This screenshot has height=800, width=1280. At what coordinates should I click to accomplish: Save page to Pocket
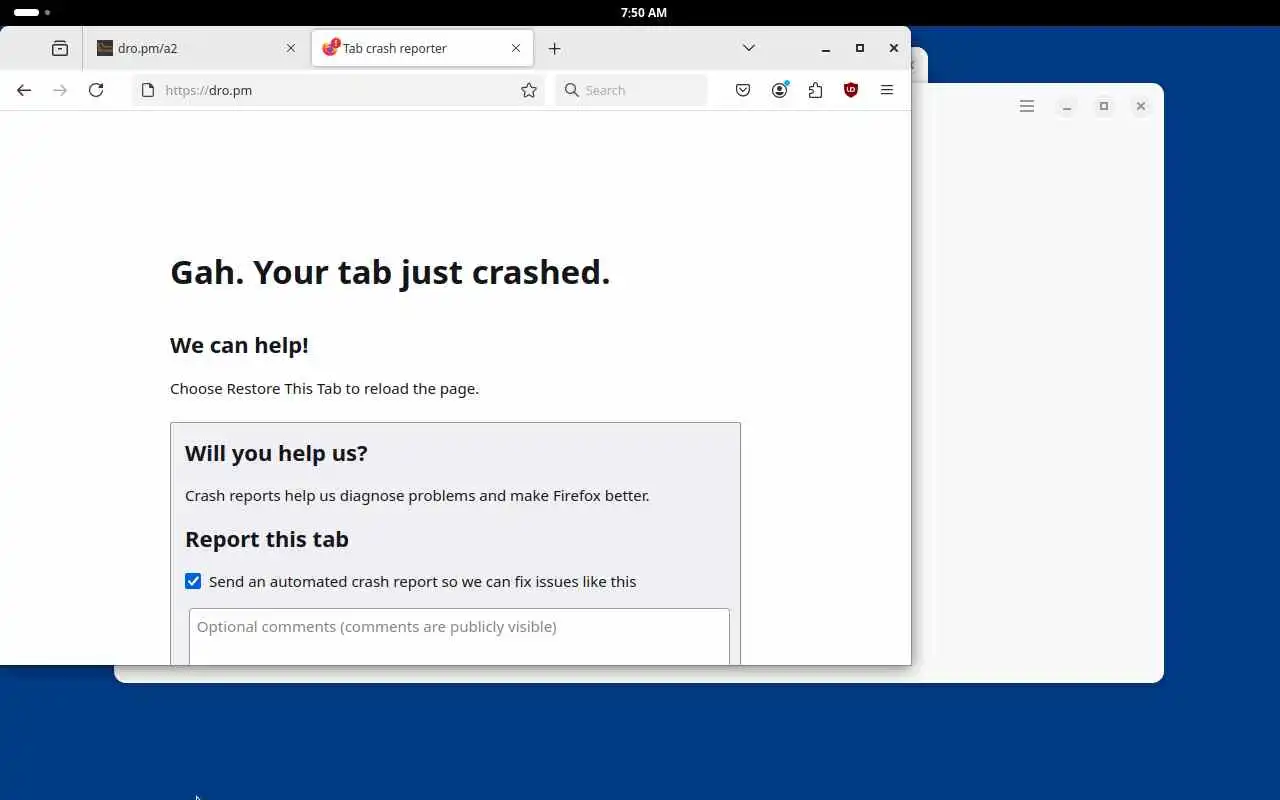click(x=743, y=90)
